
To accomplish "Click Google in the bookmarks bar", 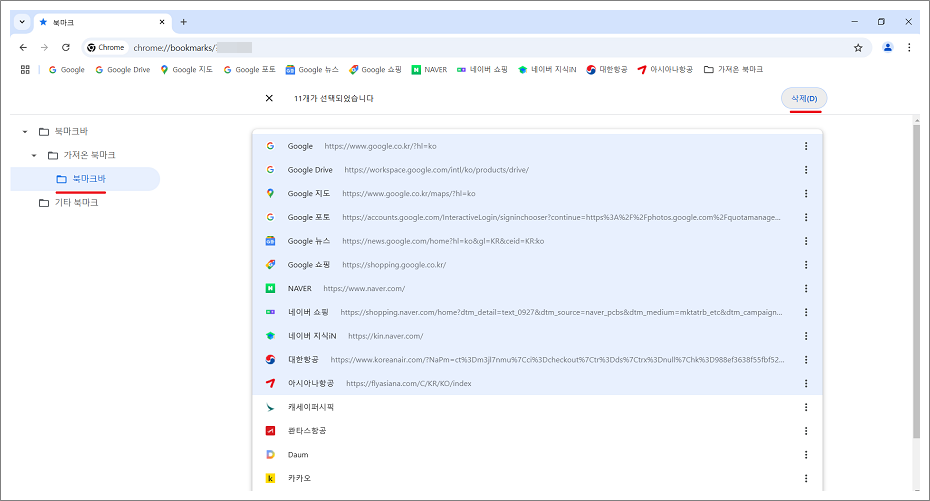I will (x=66, y=69).
